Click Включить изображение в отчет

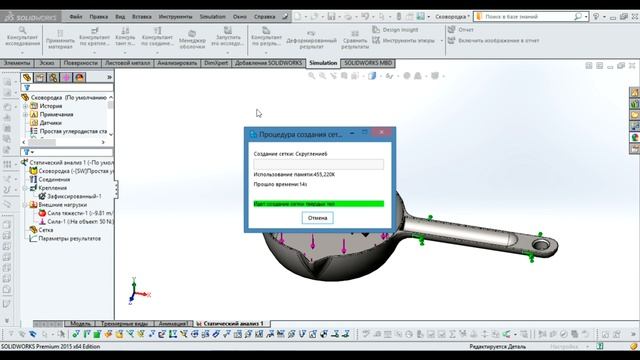(x=493, y=40)
